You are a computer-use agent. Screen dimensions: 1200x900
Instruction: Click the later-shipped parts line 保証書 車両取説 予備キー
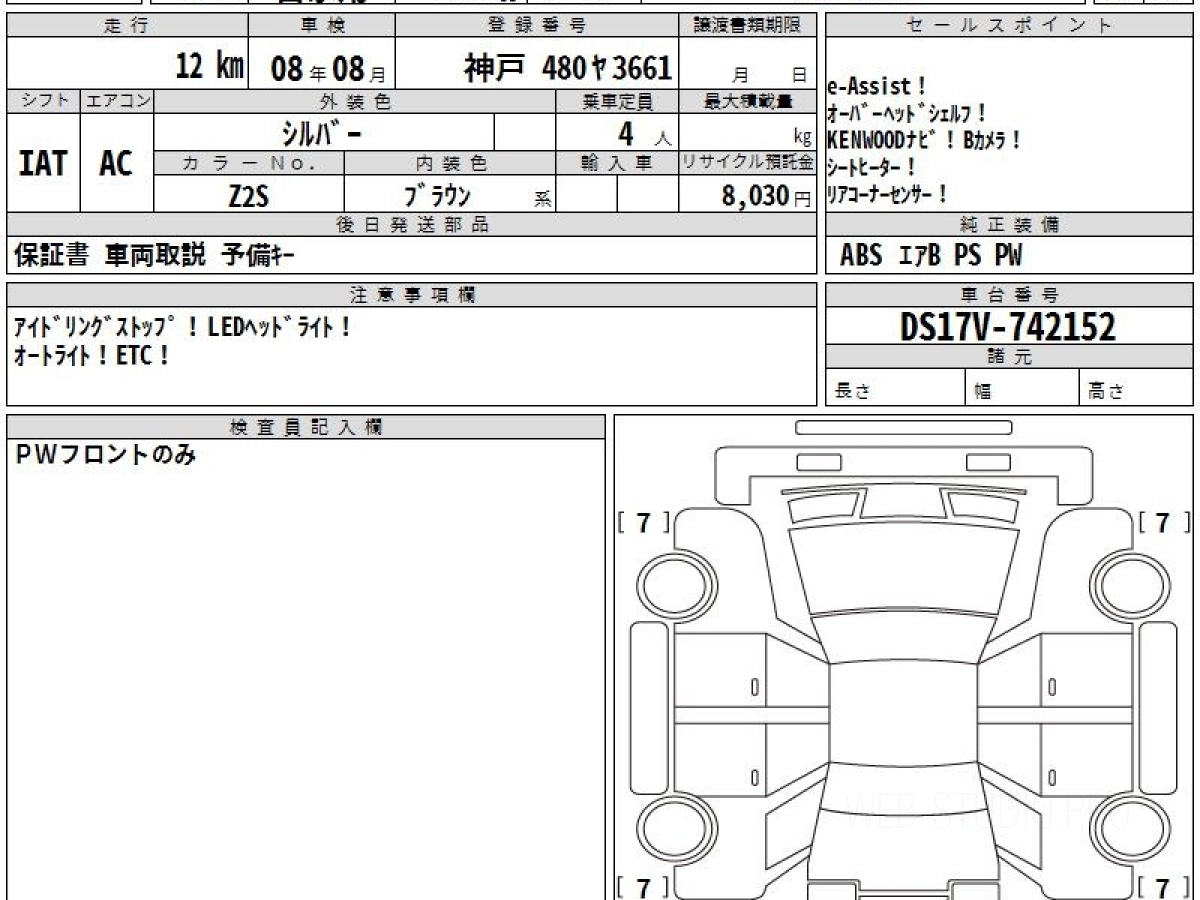154,256
